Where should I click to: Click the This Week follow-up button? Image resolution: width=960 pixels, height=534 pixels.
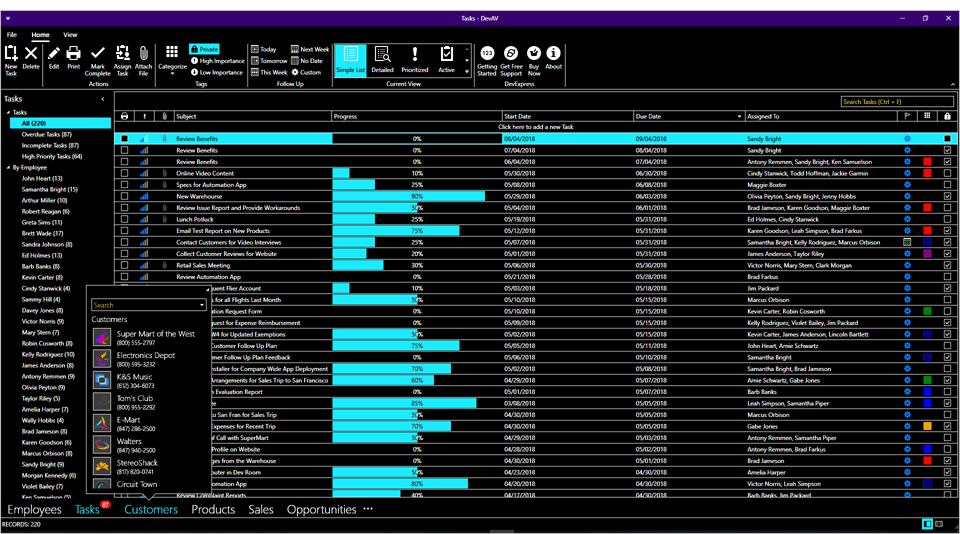[x=268, y=72]
